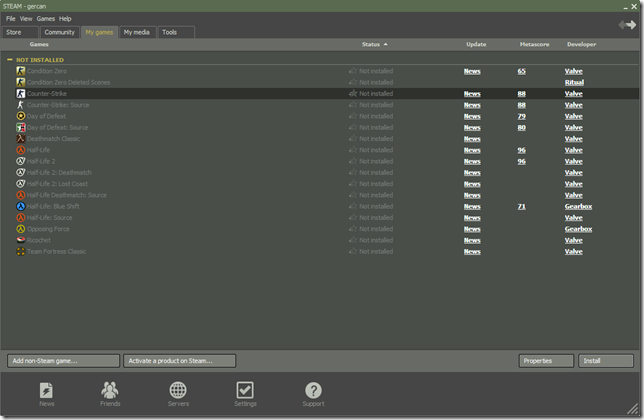The image size is (644, 420).
Task: Sort by the Metascore column header
Action: (534, 44)
